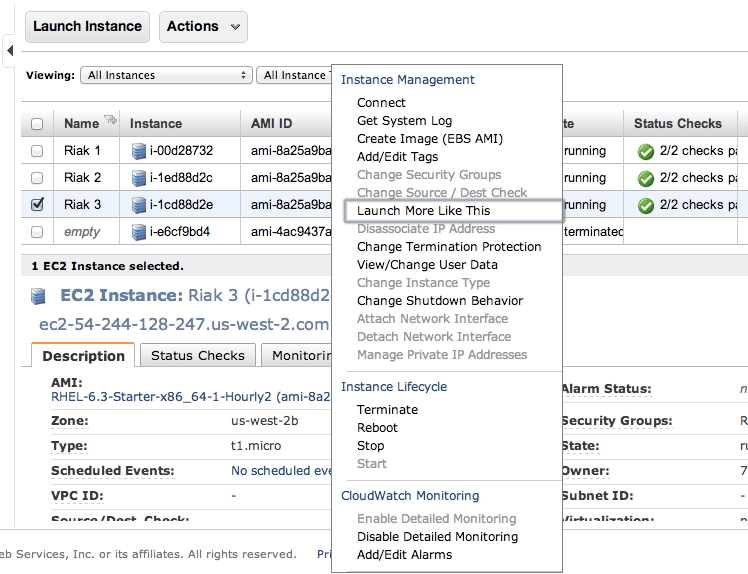748x574 pixels.
Task: Toggle the select-all instances checkbox
Action: [37, 124]
